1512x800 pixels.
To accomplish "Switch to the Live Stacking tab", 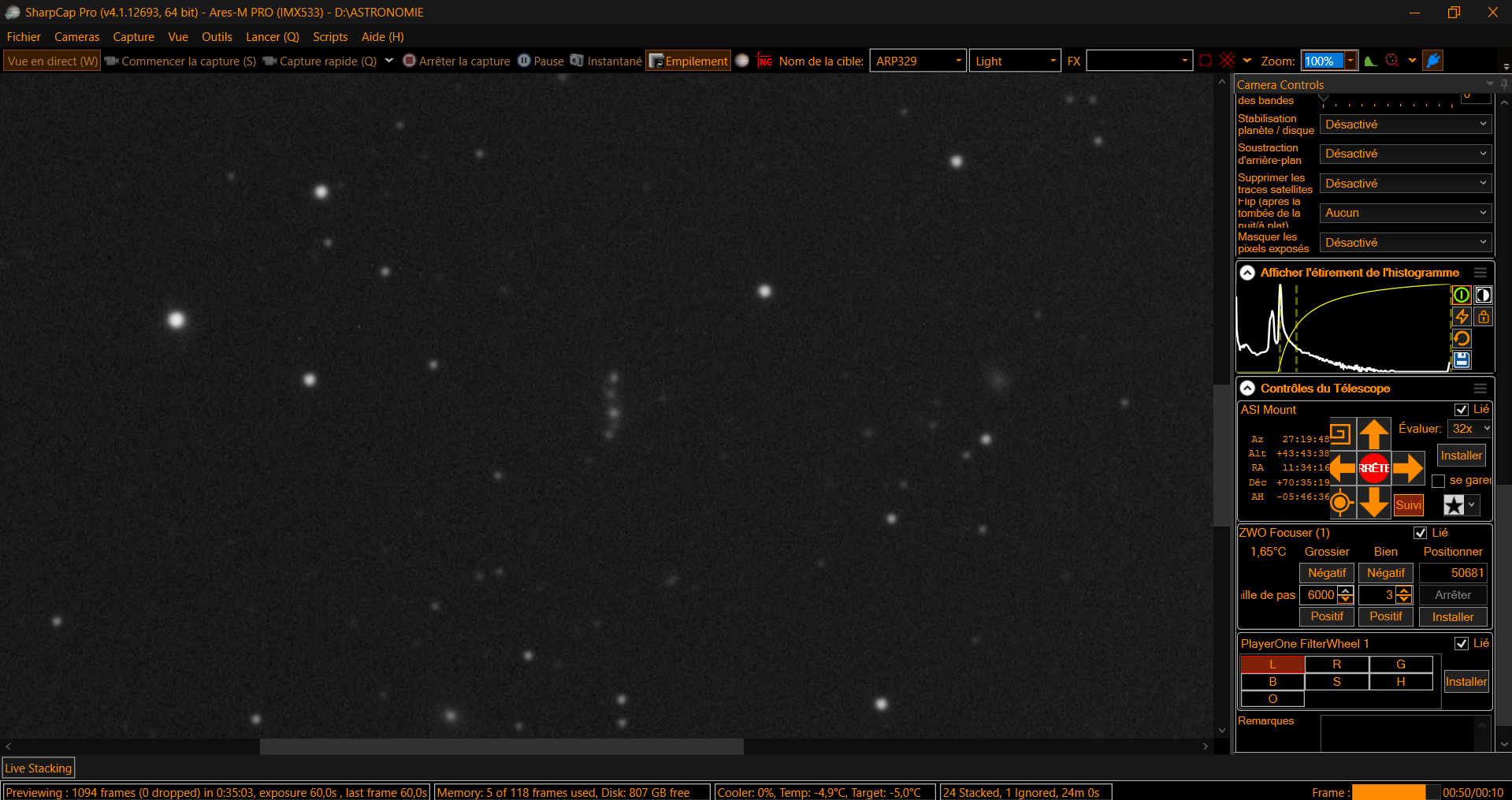I will tap(39, 768).
